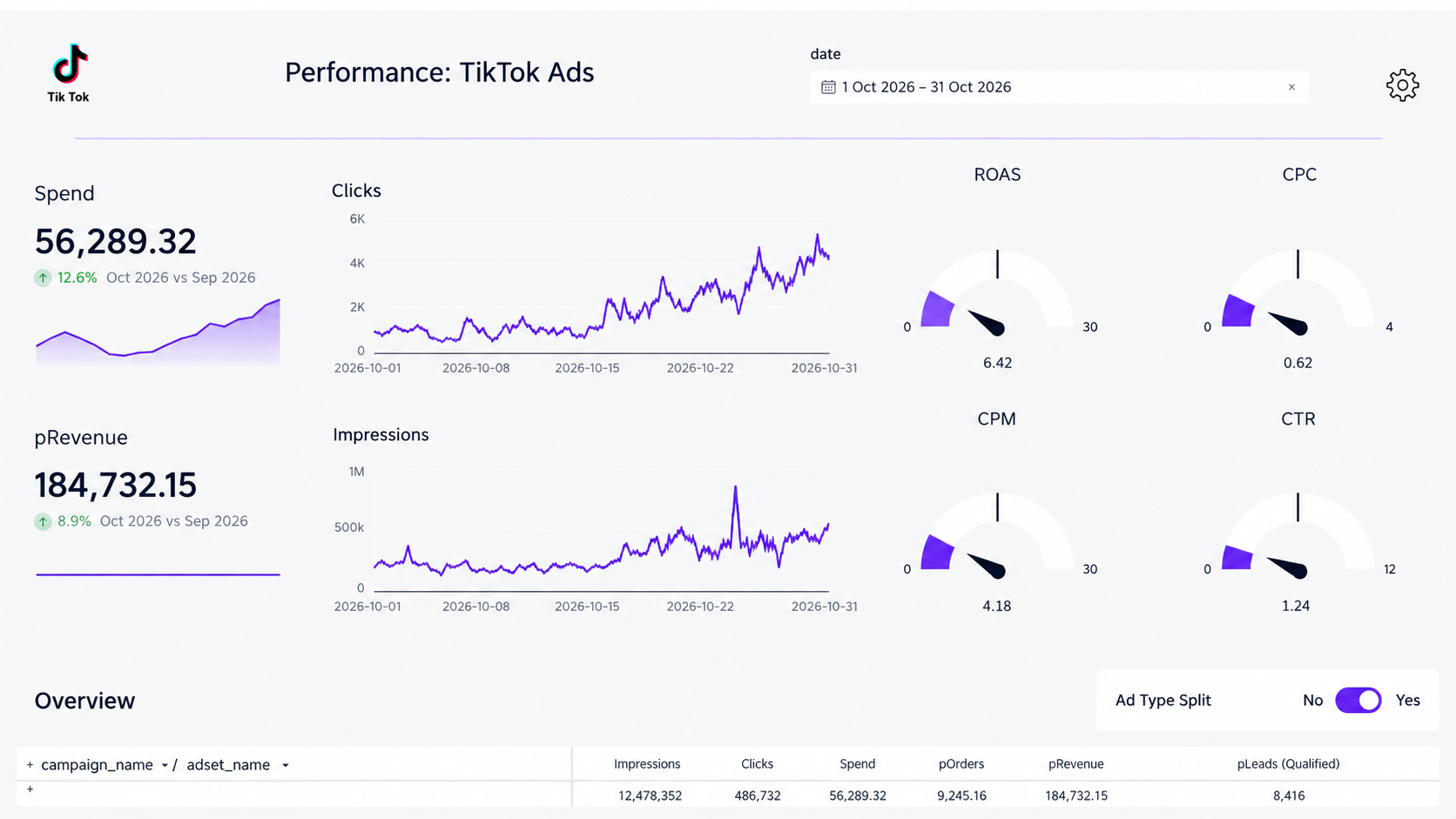Image resolution: width=1456 pixels, height=819 pixels.
Task: Open the adset_name dropdown arrow
Action: 285,766
